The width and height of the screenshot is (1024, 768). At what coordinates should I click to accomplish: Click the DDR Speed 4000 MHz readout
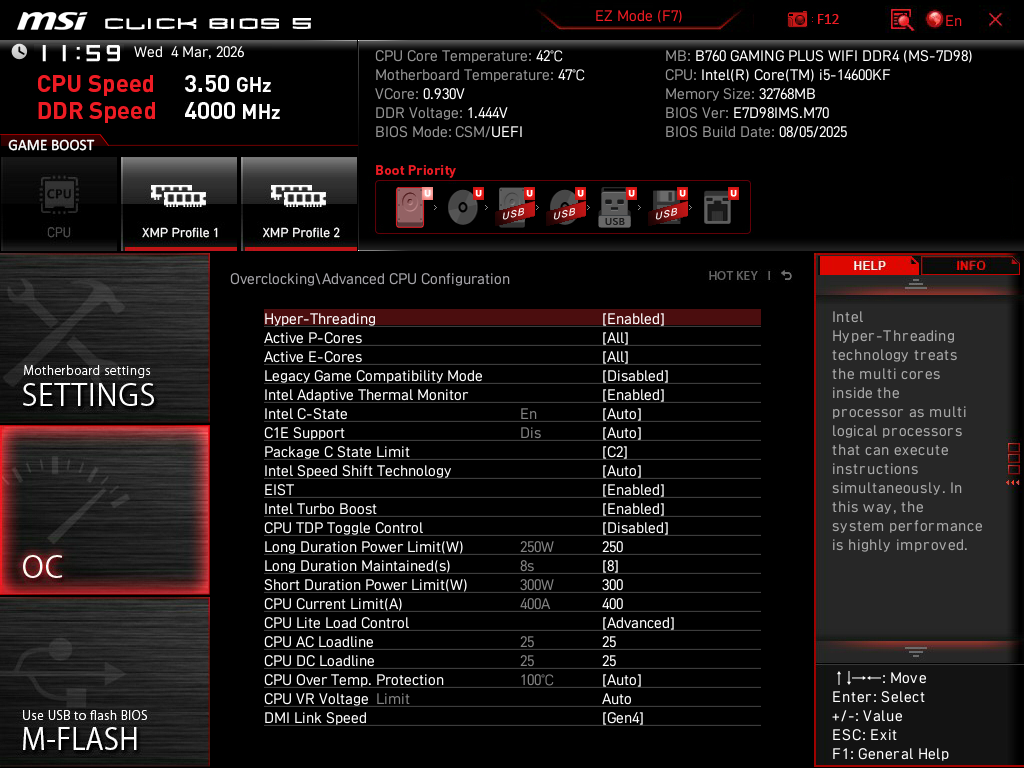159,110
